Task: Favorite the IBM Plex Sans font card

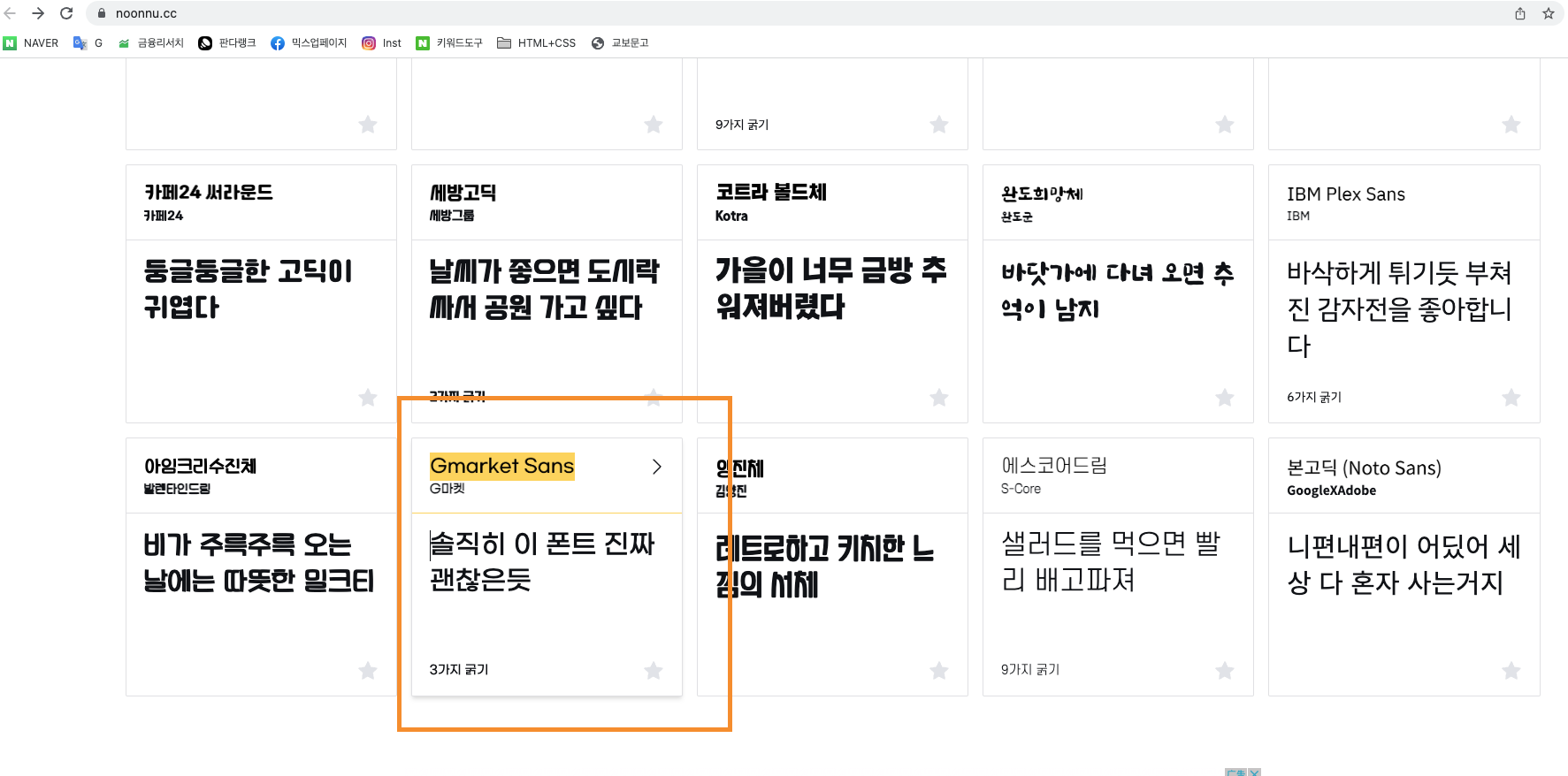Action: point(1511,398)
